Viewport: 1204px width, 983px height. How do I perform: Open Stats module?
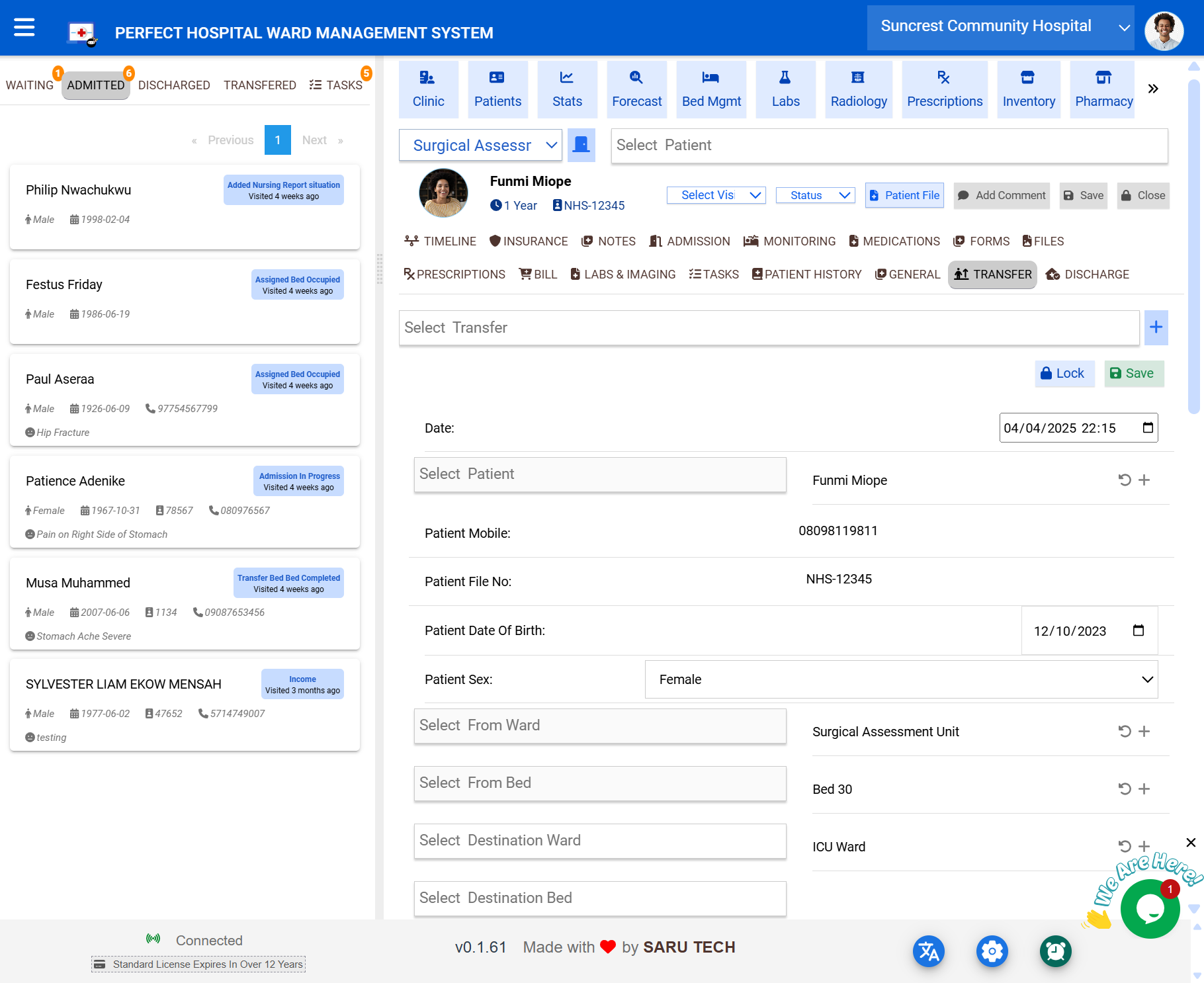(x=567, y=89)
